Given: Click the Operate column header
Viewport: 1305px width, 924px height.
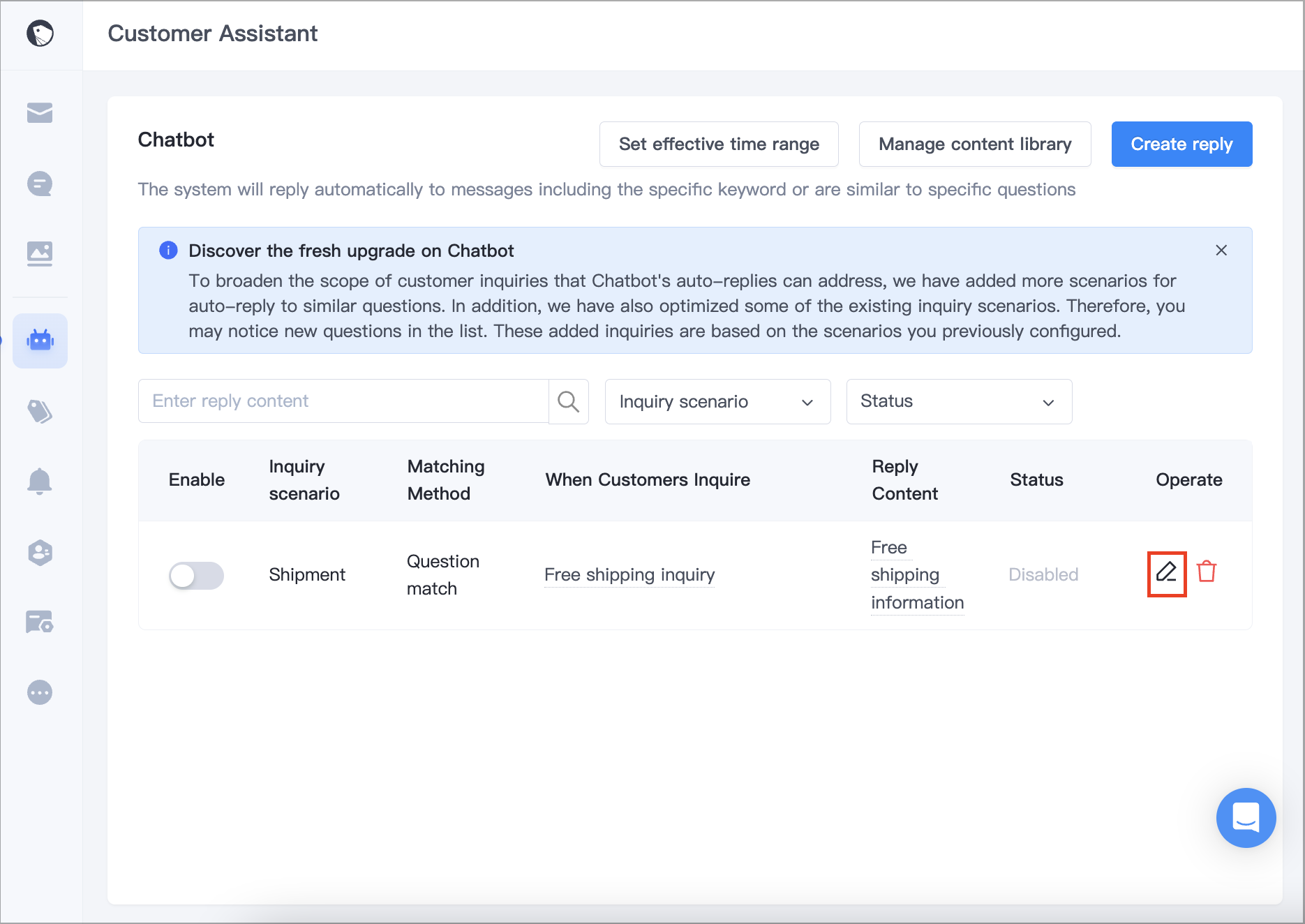Looking at the screenshot, I should [1188, 479].
